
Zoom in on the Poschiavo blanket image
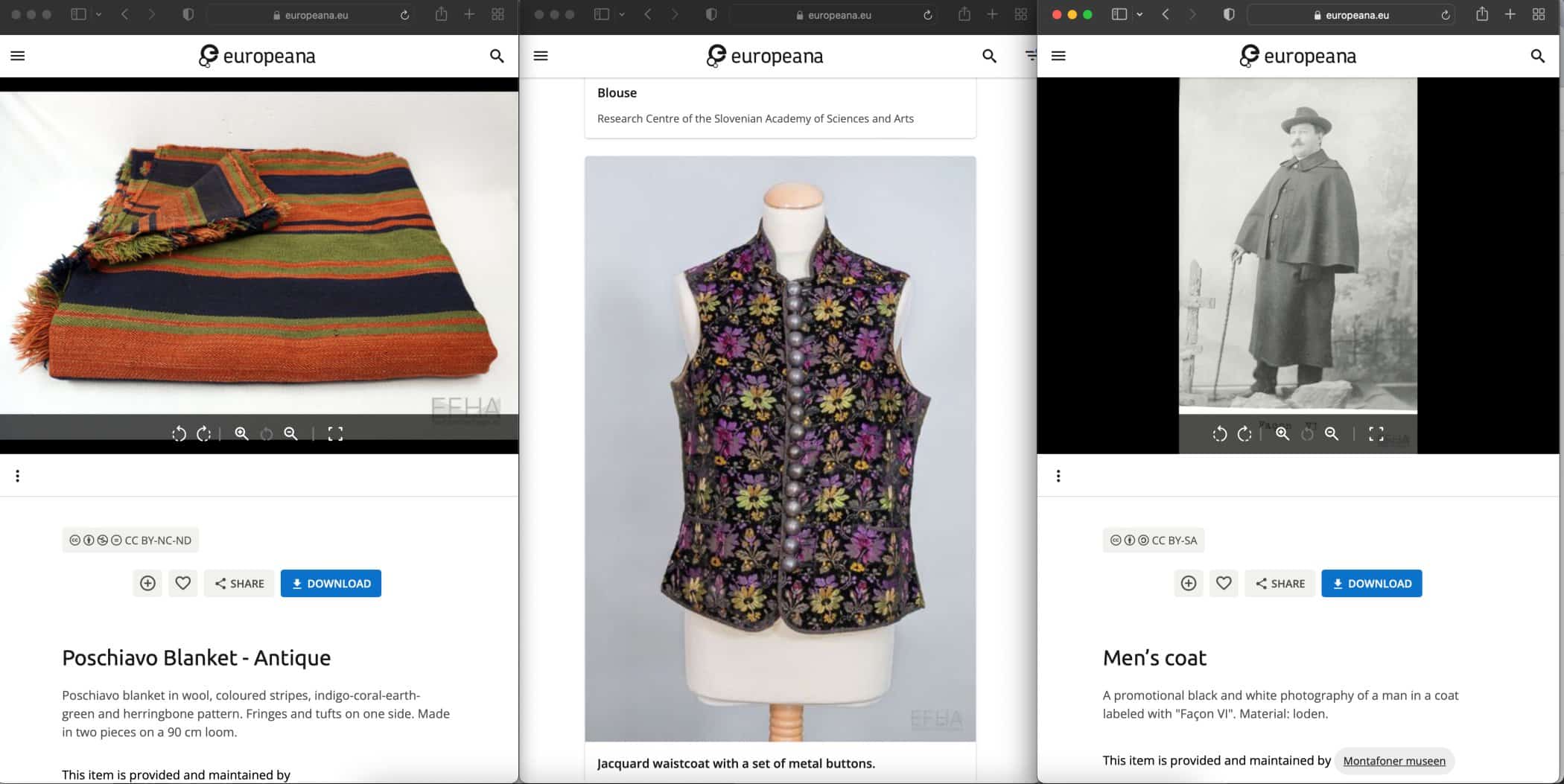[x=241, y=434]
